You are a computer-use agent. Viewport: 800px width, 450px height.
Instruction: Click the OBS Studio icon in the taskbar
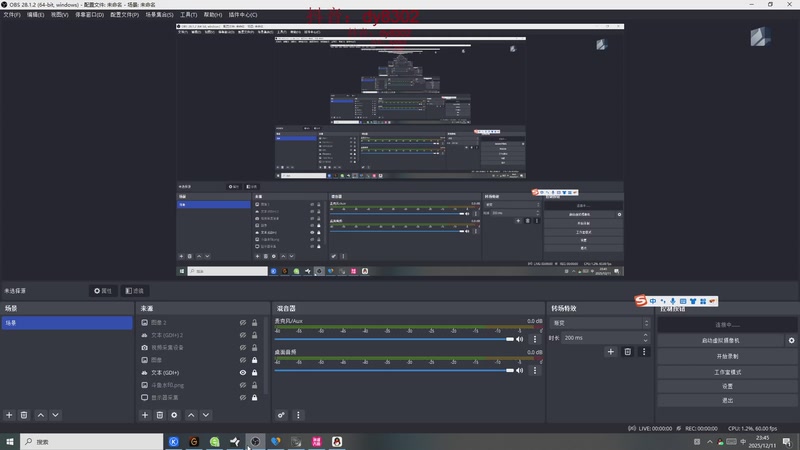(x=255, y=441)
